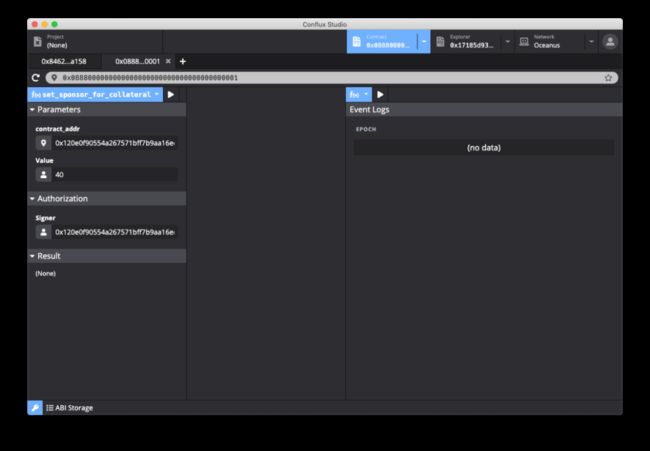Screen dimensions: 650x451
Task: Edit the contract_addr input field
Action: point(115,143)
